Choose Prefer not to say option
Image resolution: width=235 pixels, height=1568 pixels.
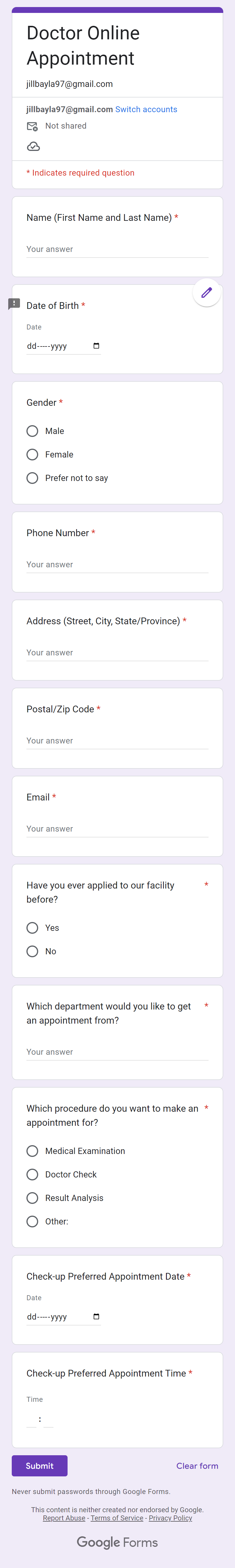[x=32, y=478]
